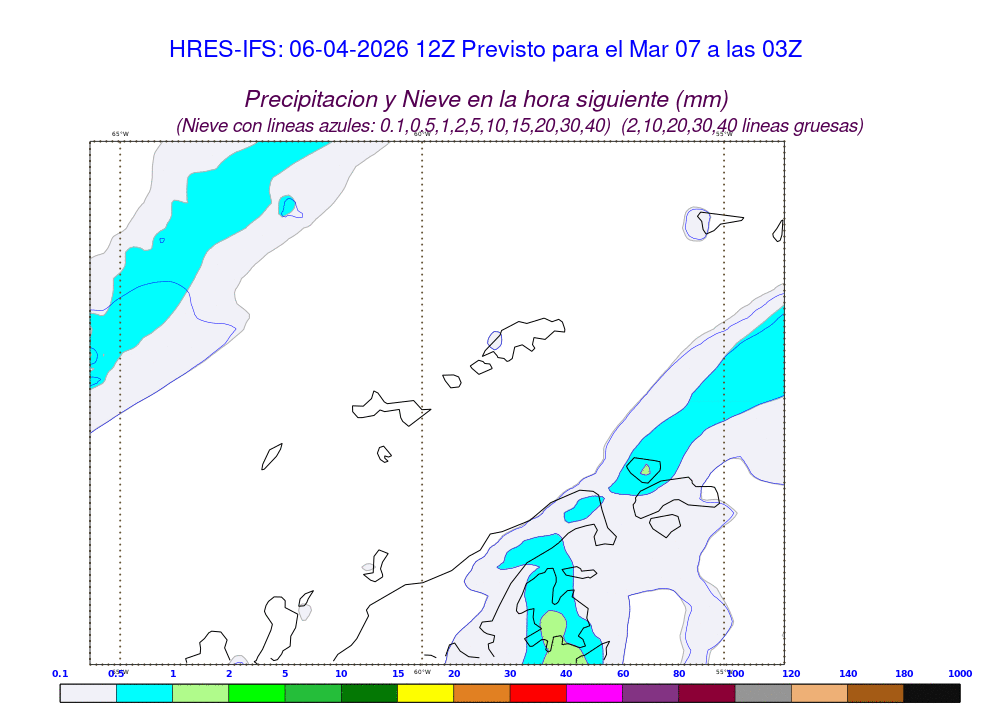Click the orange legend color swatch
The width and height of the screenshot is (1000, 707).
point(482,692)
